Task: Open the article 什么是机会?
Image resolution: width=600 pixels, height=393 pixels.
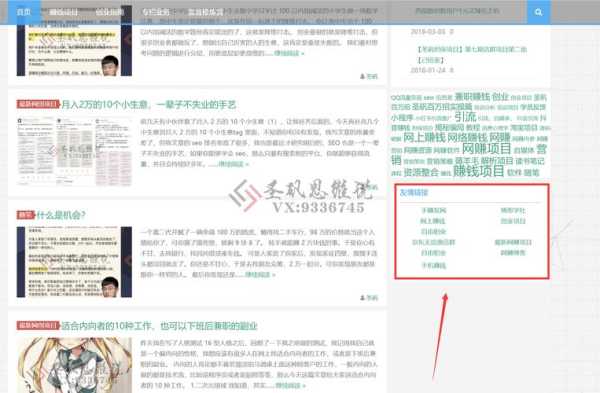Action: pos(61,215)
